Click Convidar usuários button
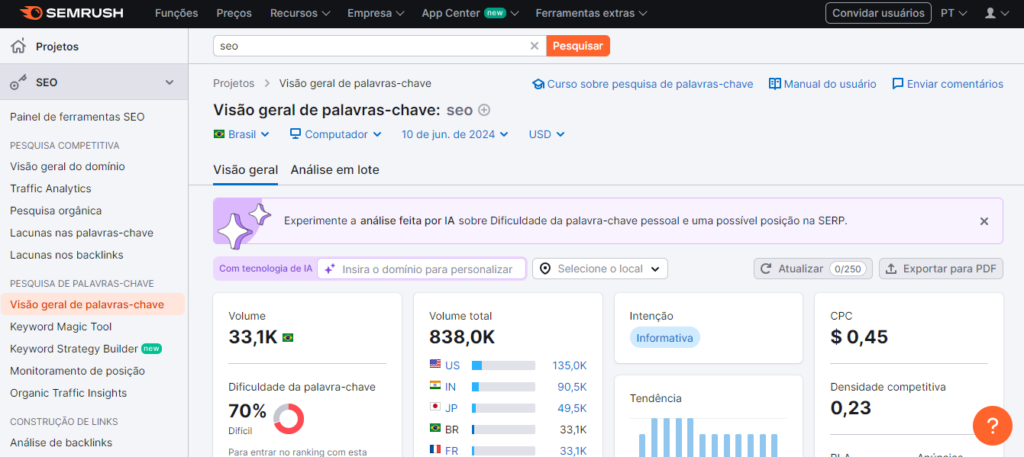Image resolution: width=1024 pixels, height=457 pixels. tap(878, 13)
